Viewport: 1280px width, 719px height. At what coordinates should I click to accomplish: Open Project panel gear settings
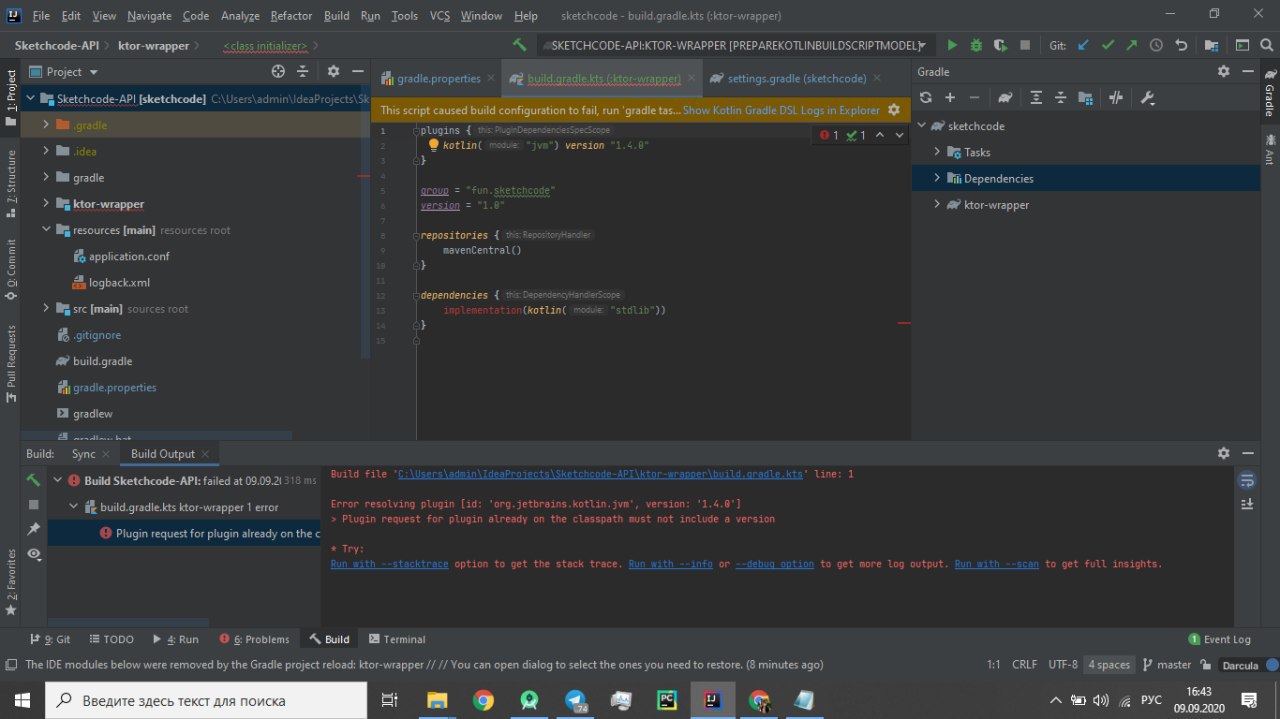click(x=334, y=71)
